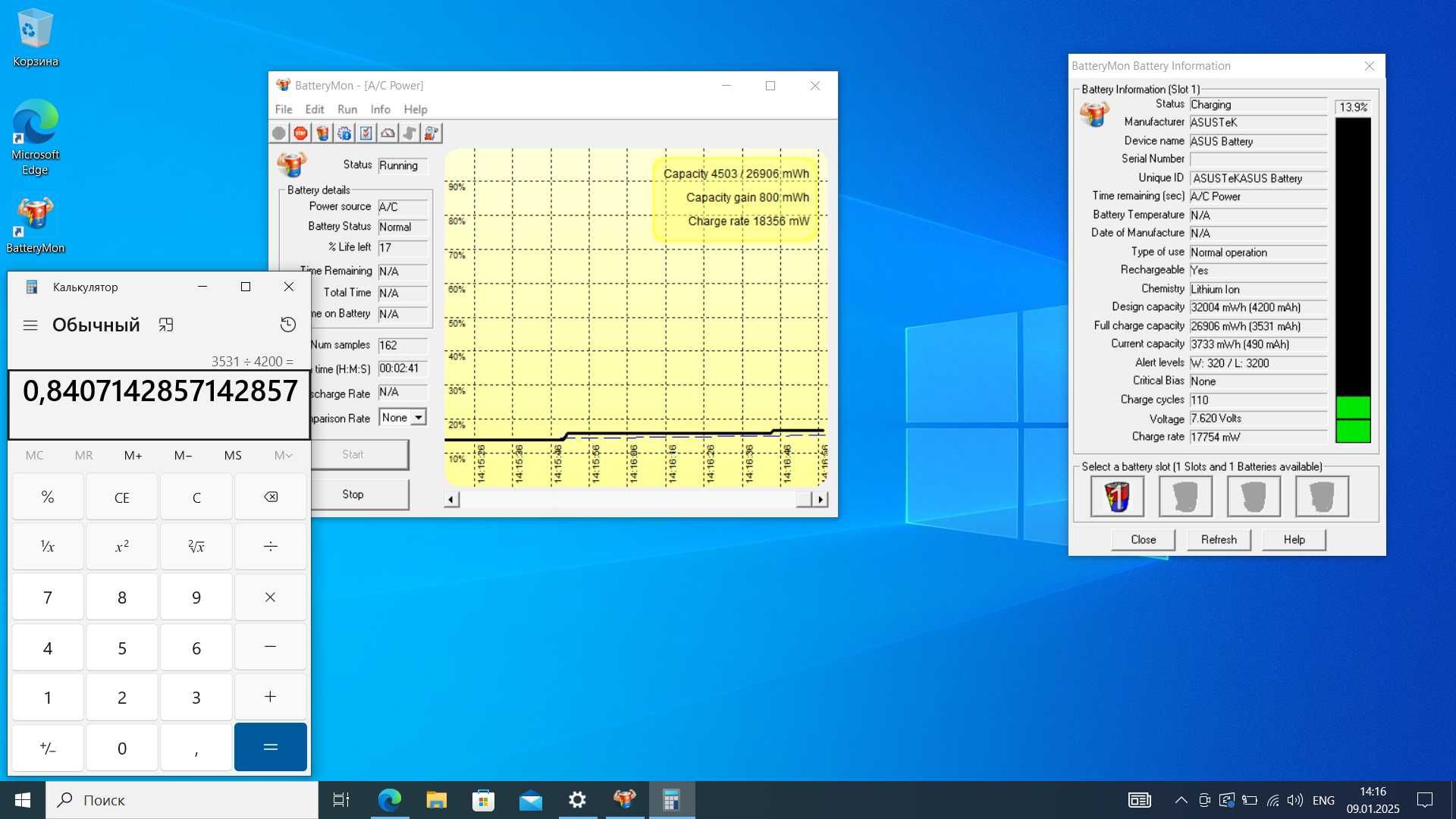Click the green battery level bar gauge
The image size is (1456, 819).
[x=1353, y=280]
